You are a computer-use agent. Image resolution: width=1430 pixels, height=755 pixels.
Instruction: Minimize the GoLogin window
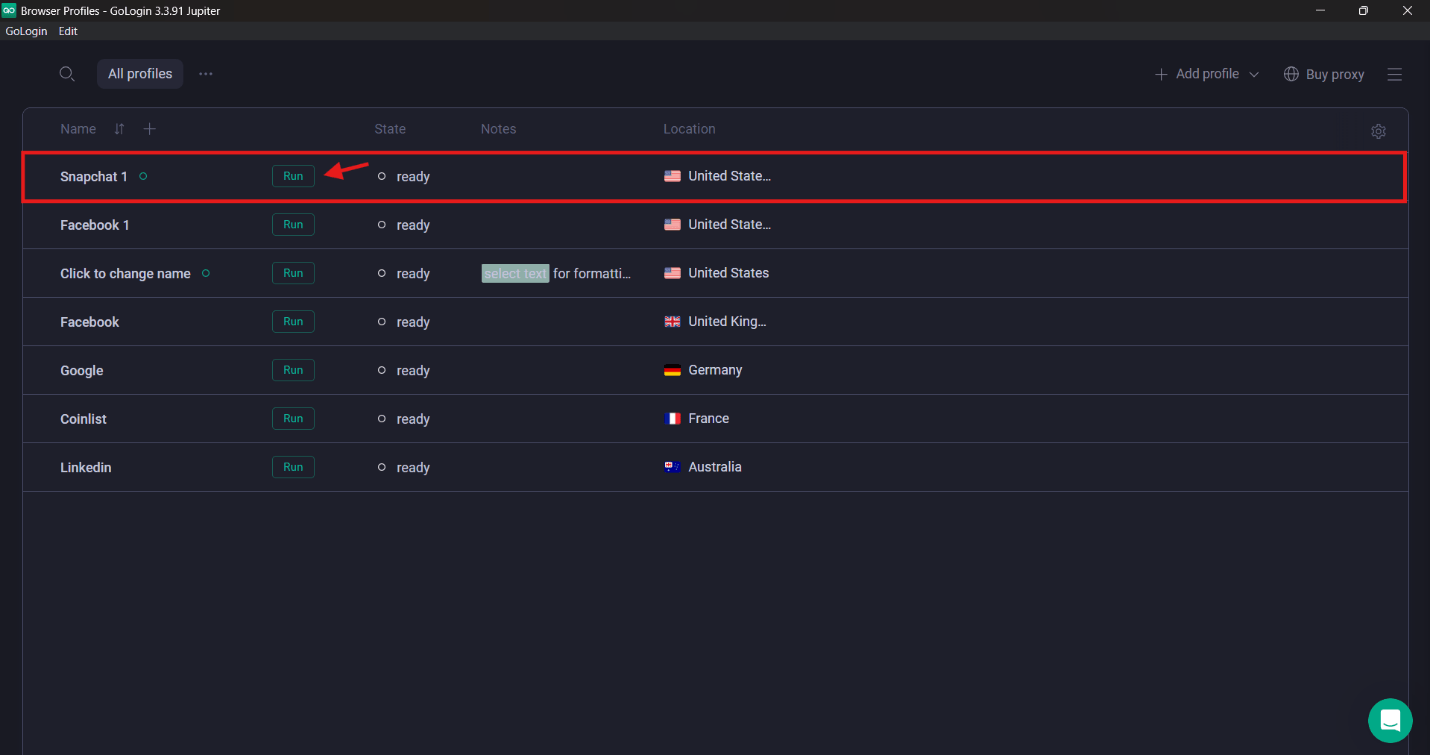point(1321,10)
